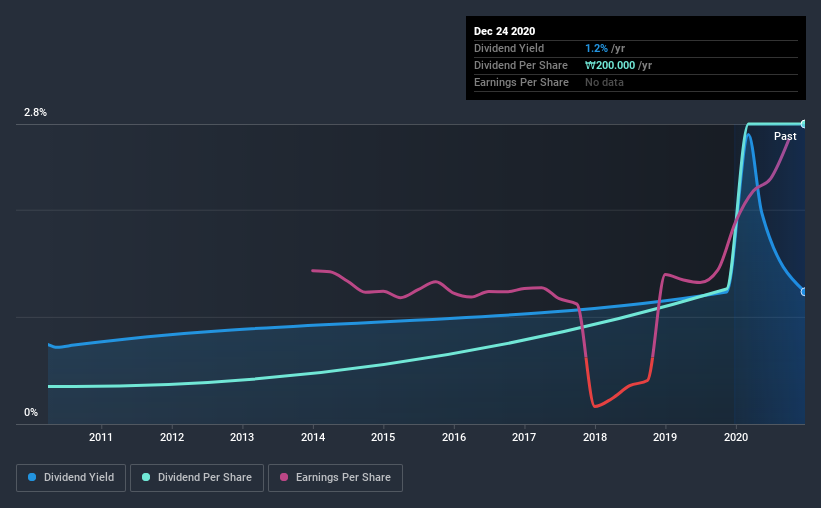Click the 1.2% dividend yield value
This screenshot has width=821, height=508.
(596, 48)
